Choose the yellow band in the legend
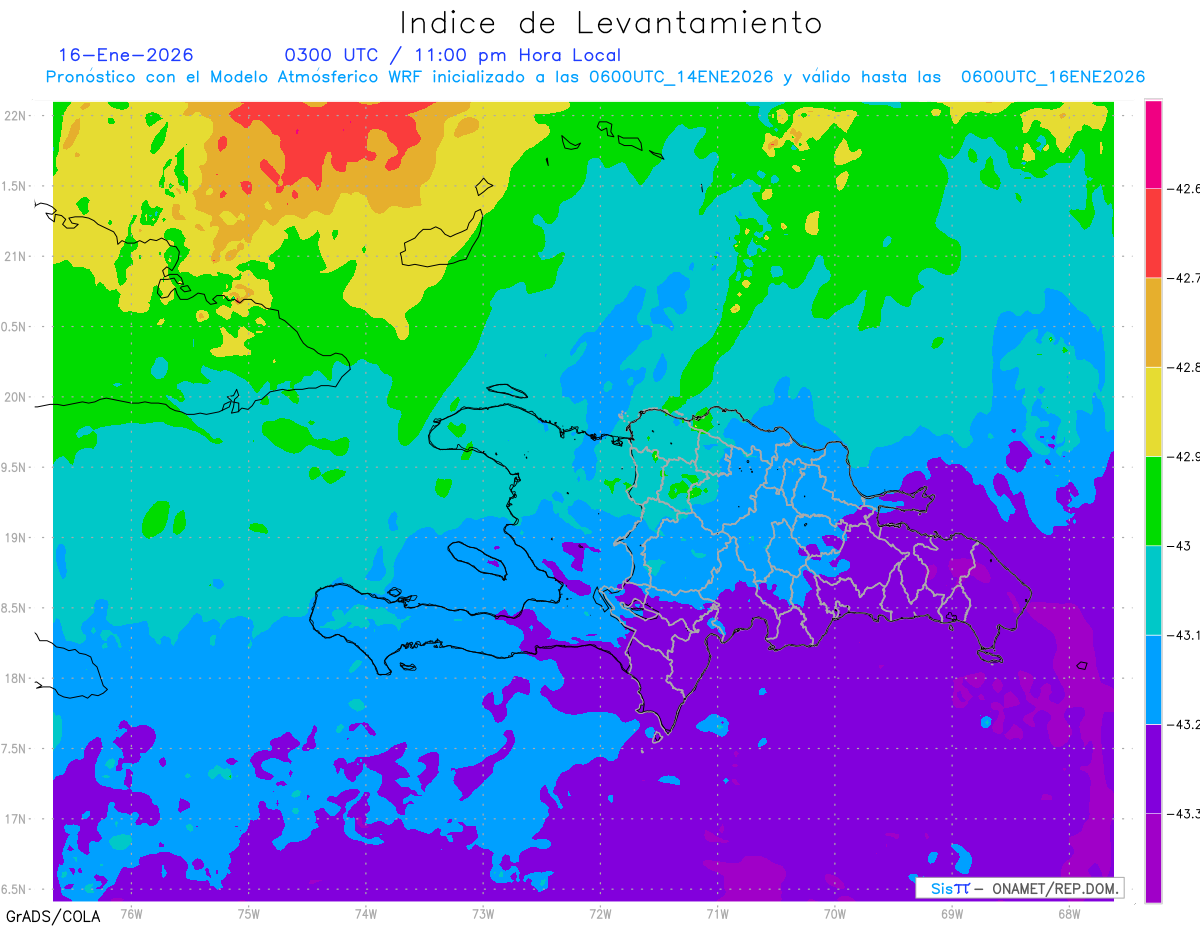Screen dimensions: 1200x927 pos(1153,411)
